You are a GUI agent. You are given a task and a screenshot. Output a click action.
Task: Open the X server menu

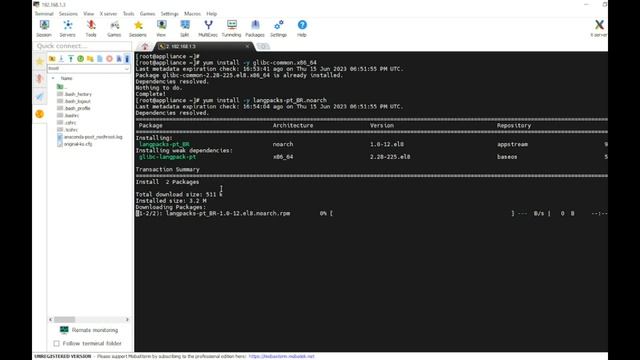coord(108,13)
